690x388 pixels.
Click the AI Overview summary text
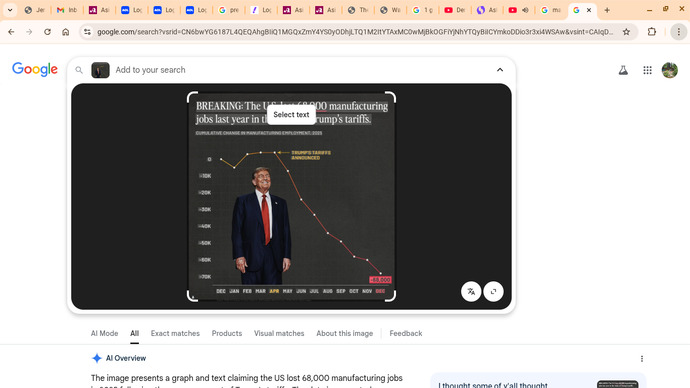246,382
